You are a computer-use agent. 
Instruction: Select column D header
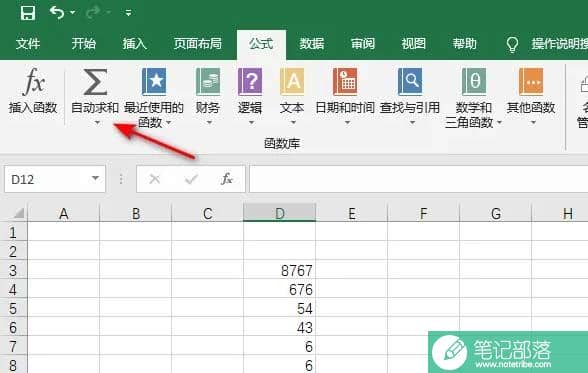280,213
